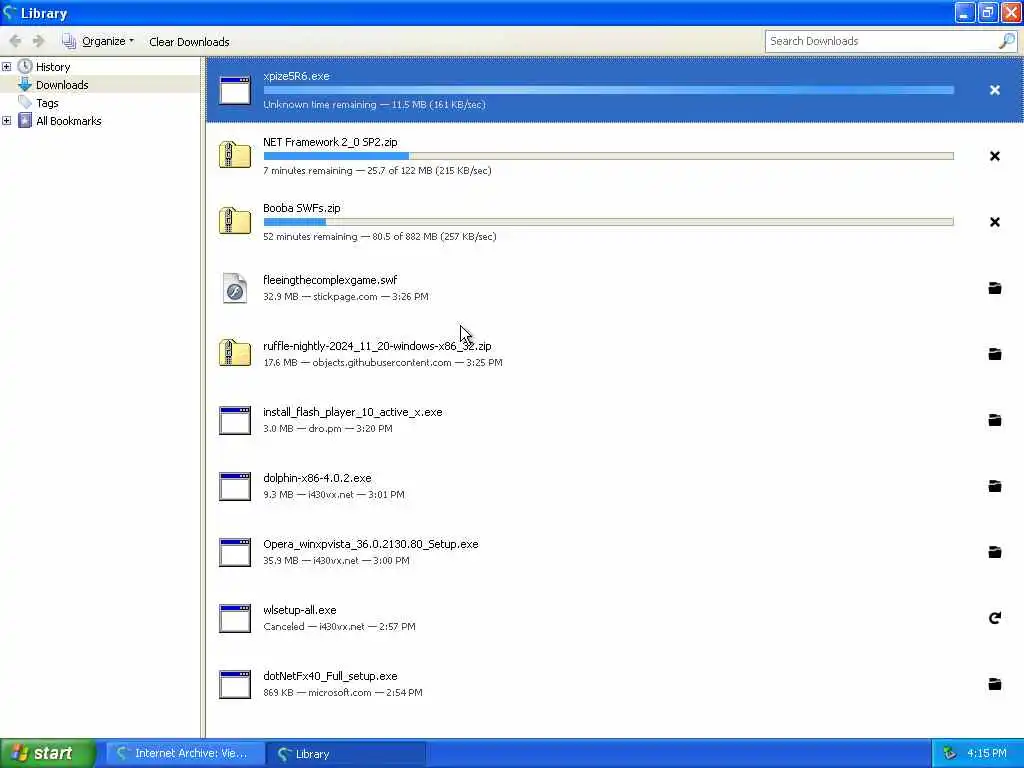Click the Tags label icon
Viewport: 1024px width, 768px height.
tap(25, 103)
